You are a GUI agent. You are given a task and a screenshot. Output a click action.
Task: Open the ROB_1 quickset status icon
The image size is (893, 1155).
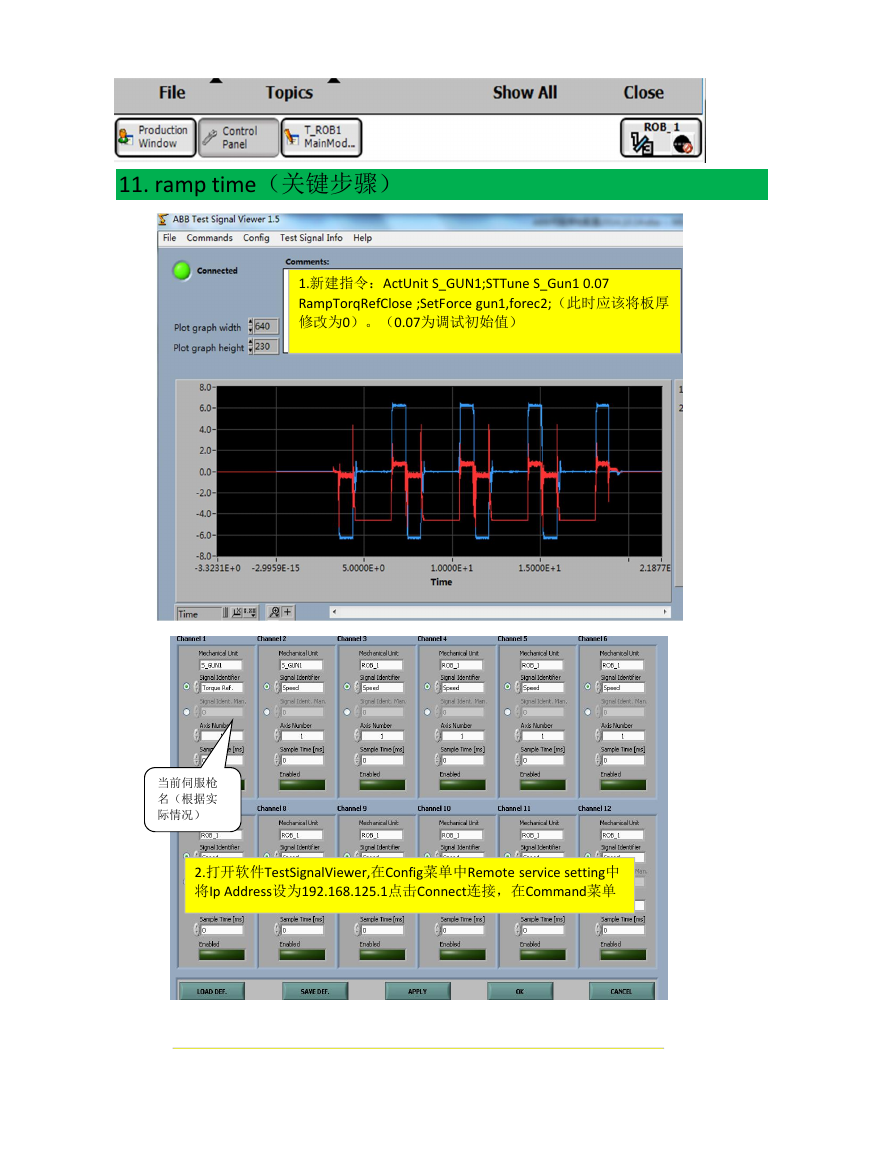[x=660, y=138]
